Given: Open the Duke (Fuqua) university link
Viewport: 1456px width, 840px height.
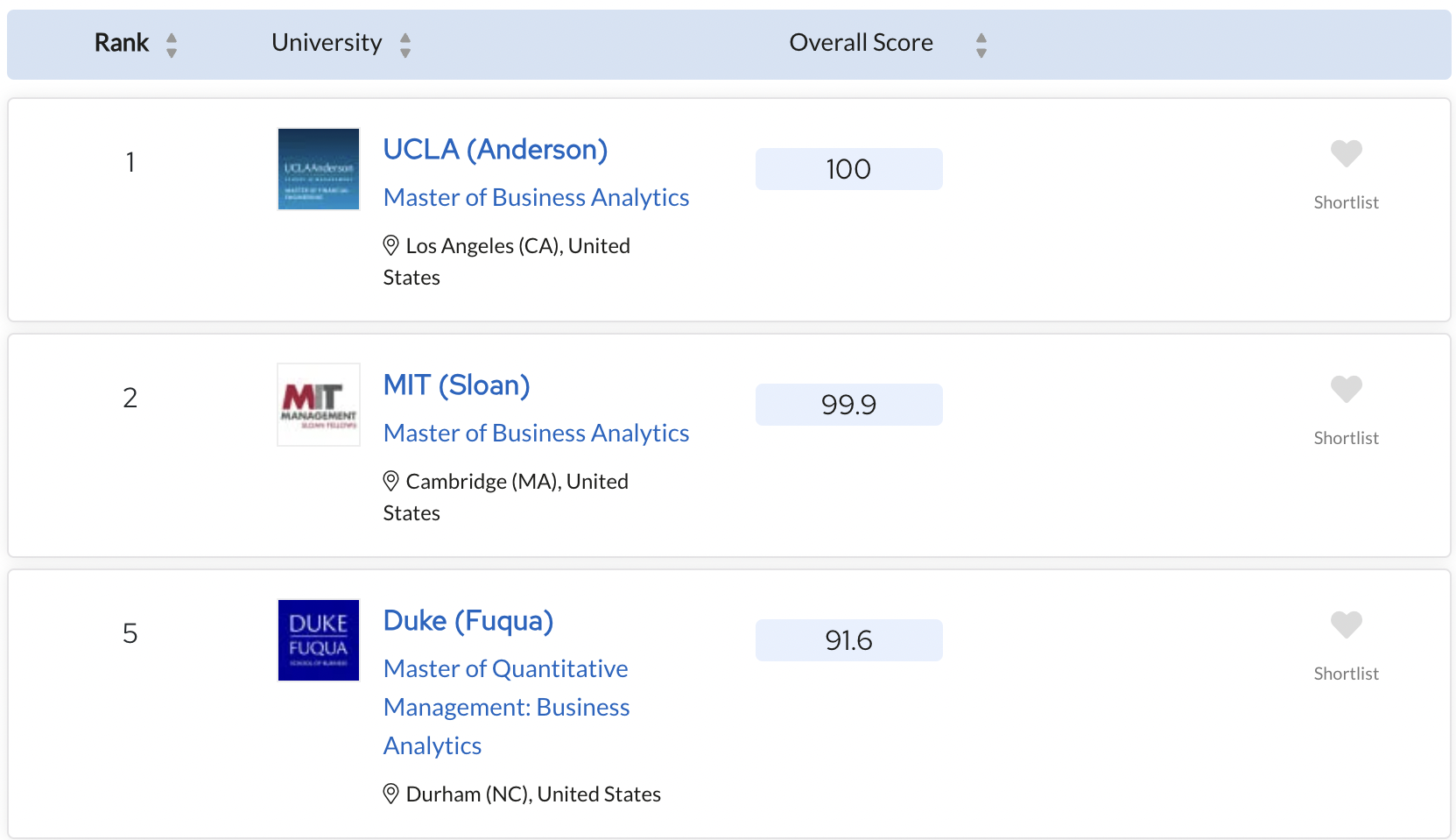Looking at the screenshot, I should (x=468, y=621).
